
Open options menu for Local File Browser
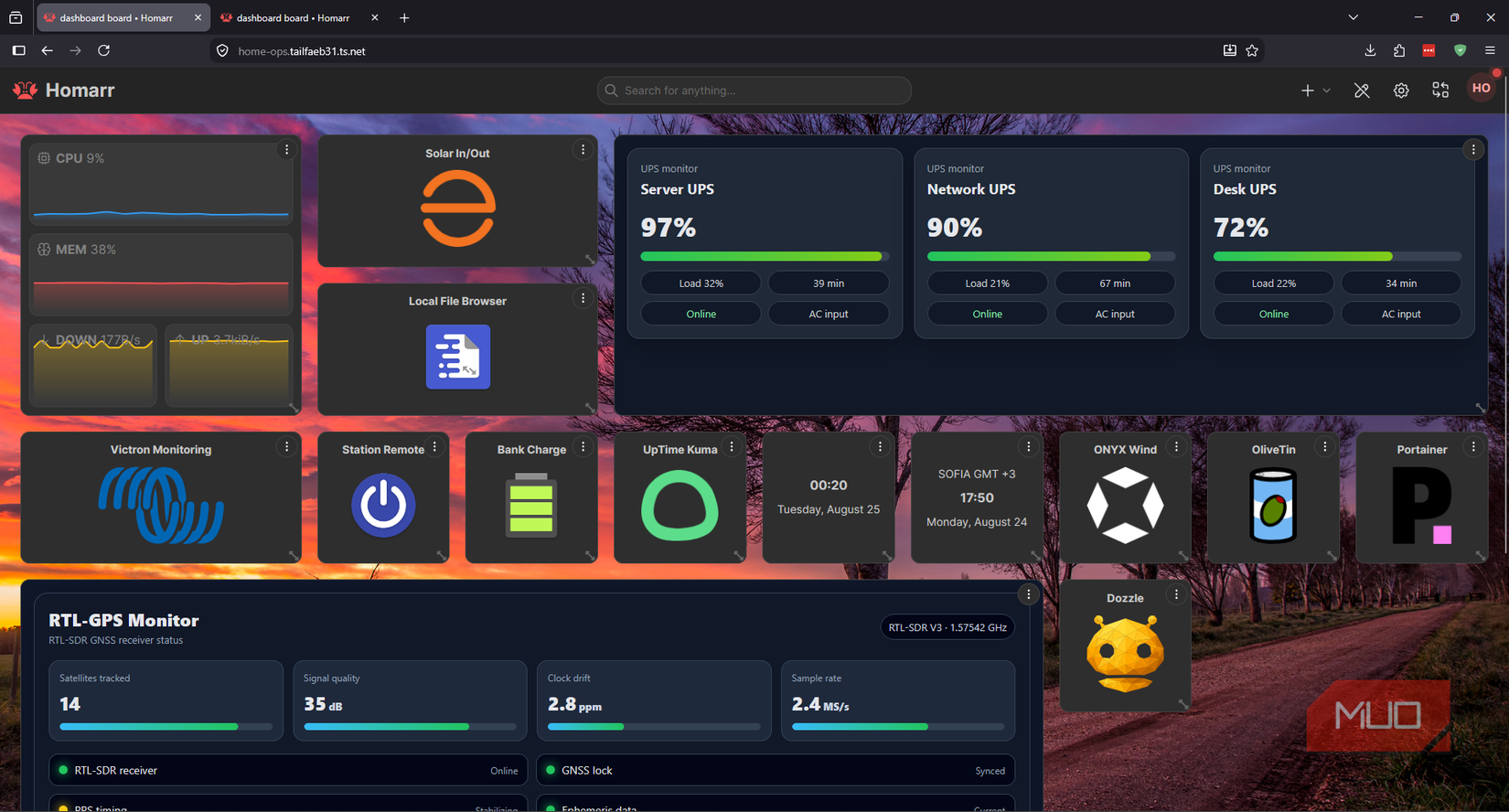click(583, 298)
